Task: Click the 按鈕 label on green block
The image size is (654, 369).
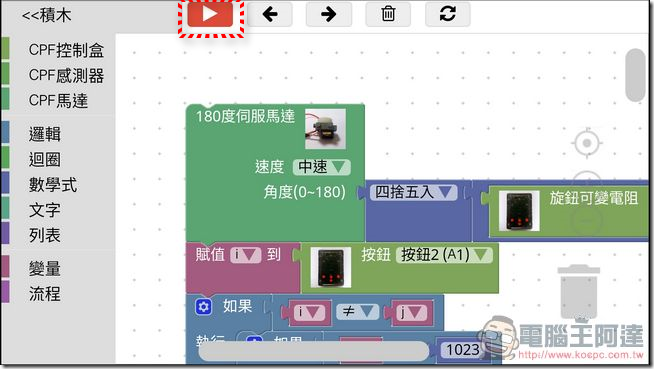Action: pos(376,255)
